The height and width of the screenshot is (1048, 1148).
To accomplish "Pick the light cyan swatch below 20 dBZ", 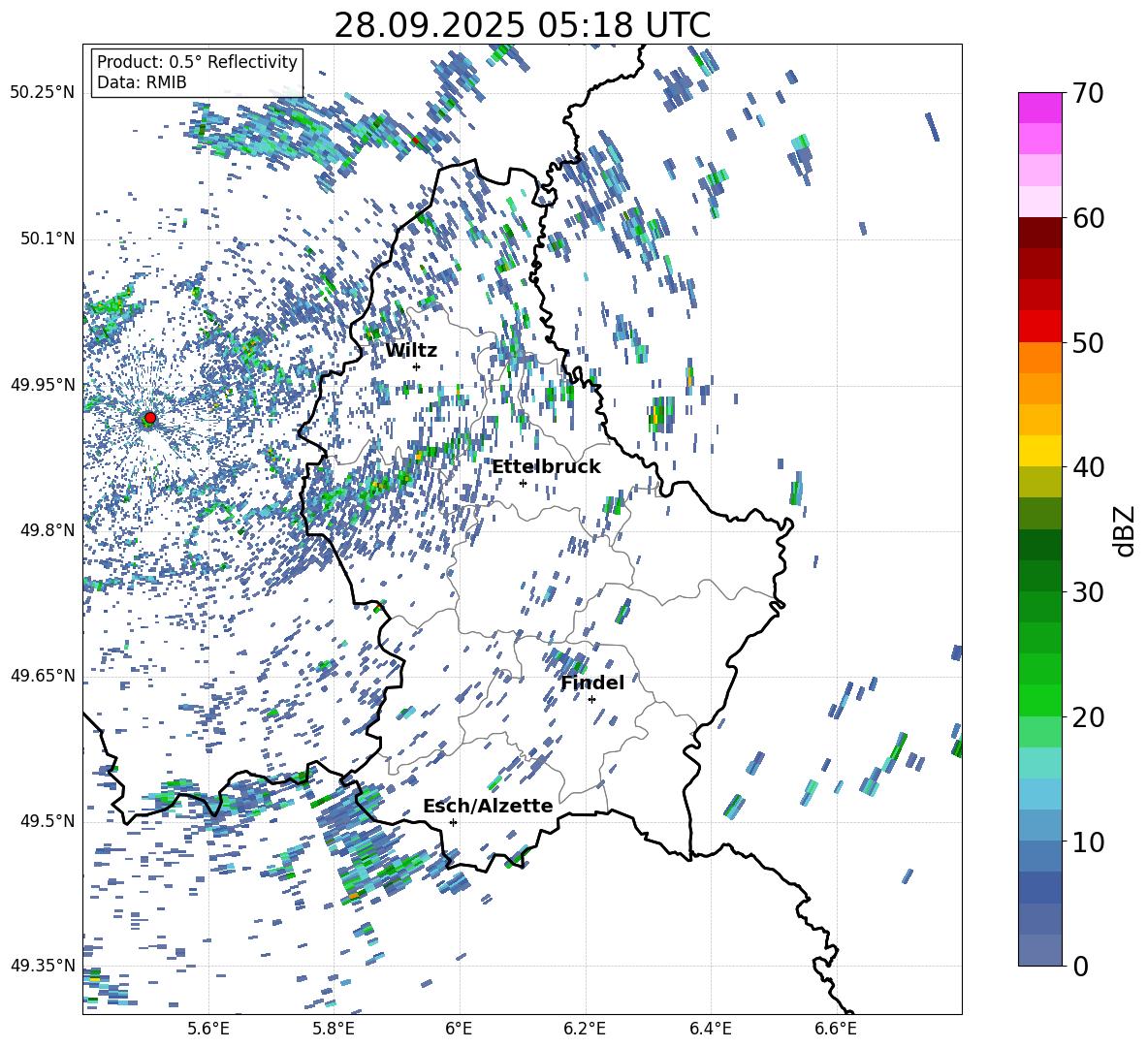I will click(1039, 762).
